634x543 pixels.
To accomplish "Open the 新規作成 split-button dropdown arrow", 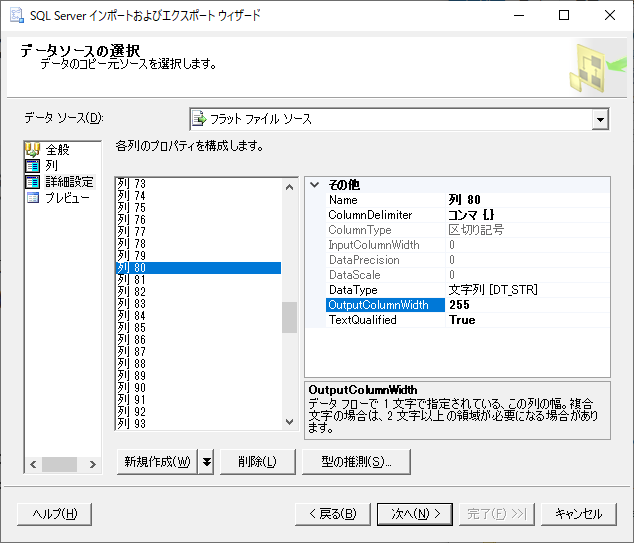I will (x=207, y=461).
